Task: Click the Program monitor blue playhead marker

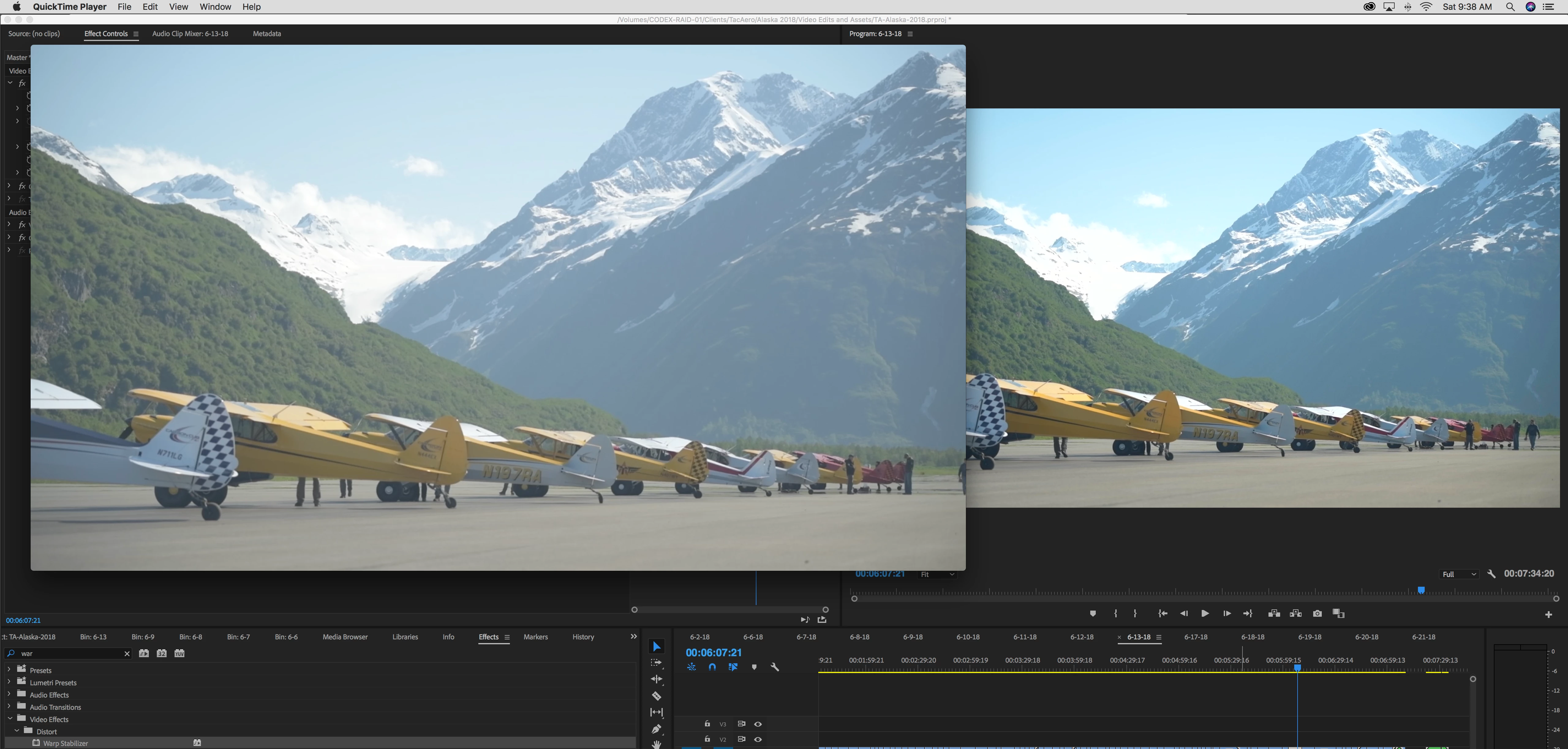Action: pyautogui.click(x=1421, y=590)
